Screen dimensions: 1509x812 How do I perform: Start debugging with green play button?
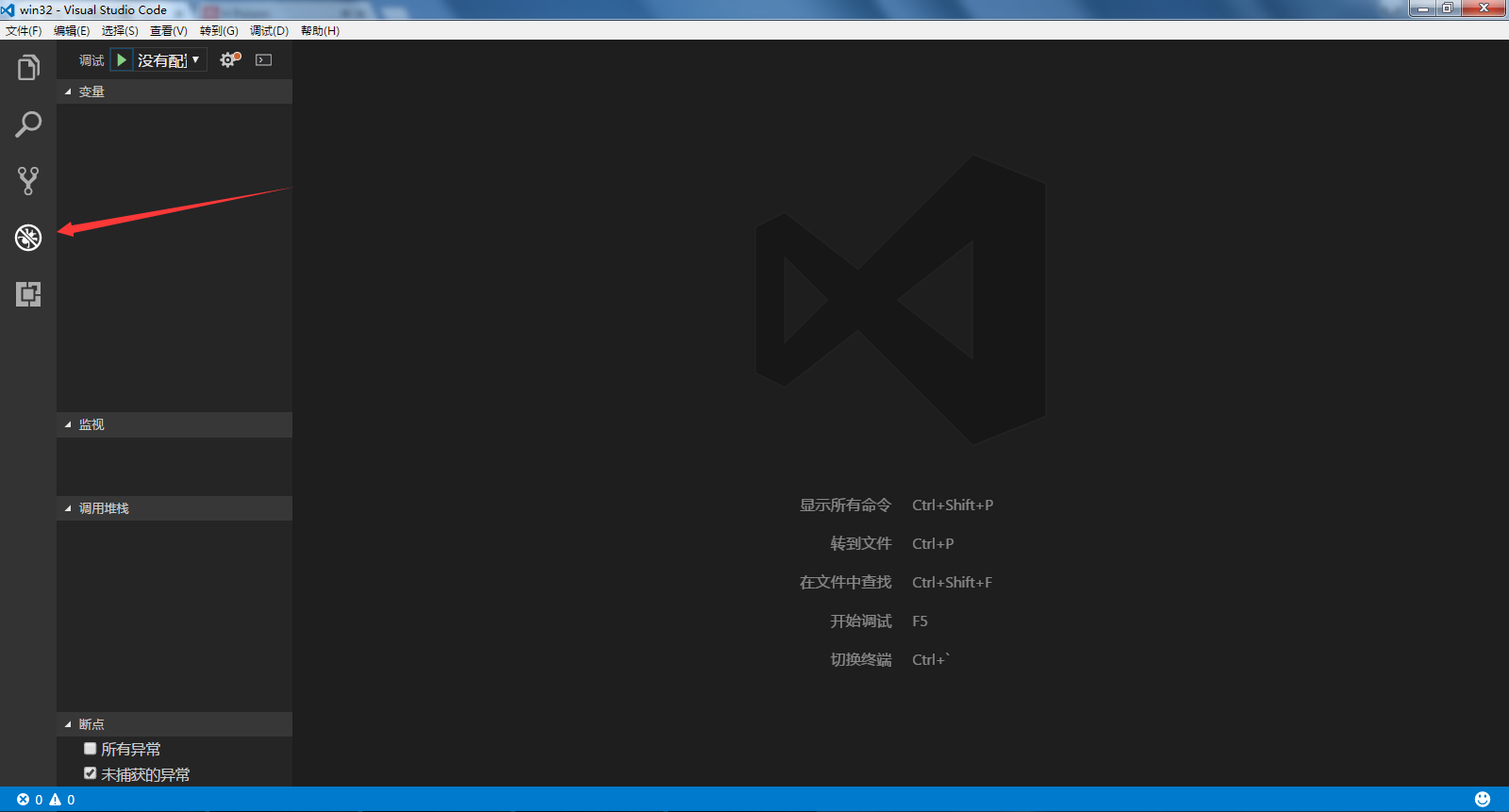point(122,60)
